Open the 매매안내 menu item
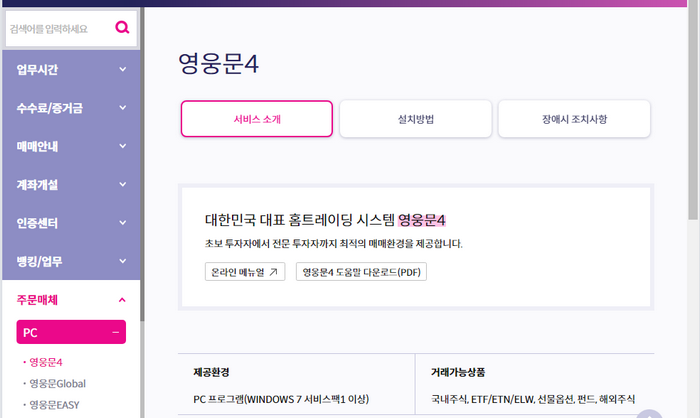 pyautogui.click(x=71, y=146)
